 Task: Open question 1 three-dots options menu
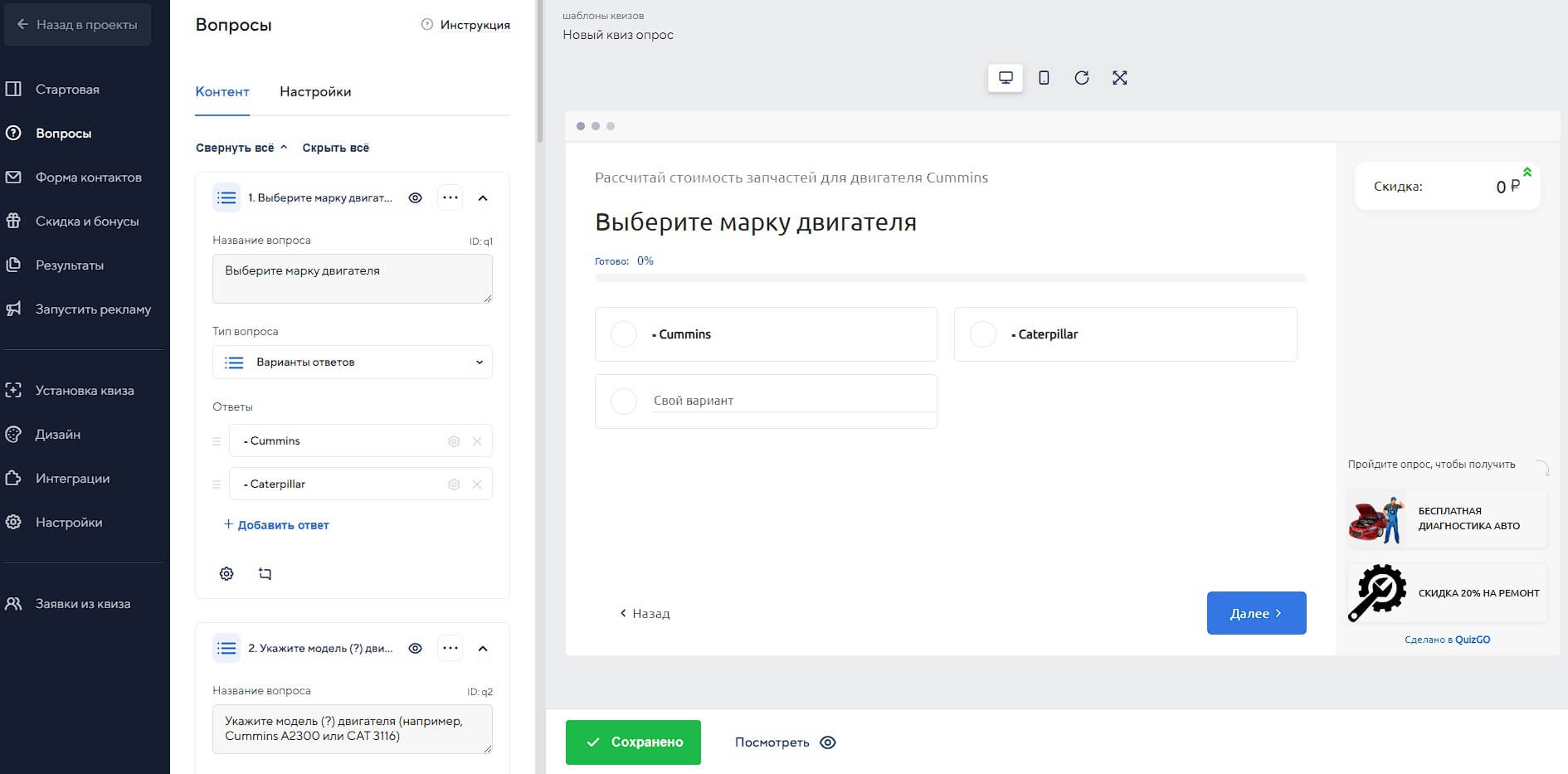point(450,198)
